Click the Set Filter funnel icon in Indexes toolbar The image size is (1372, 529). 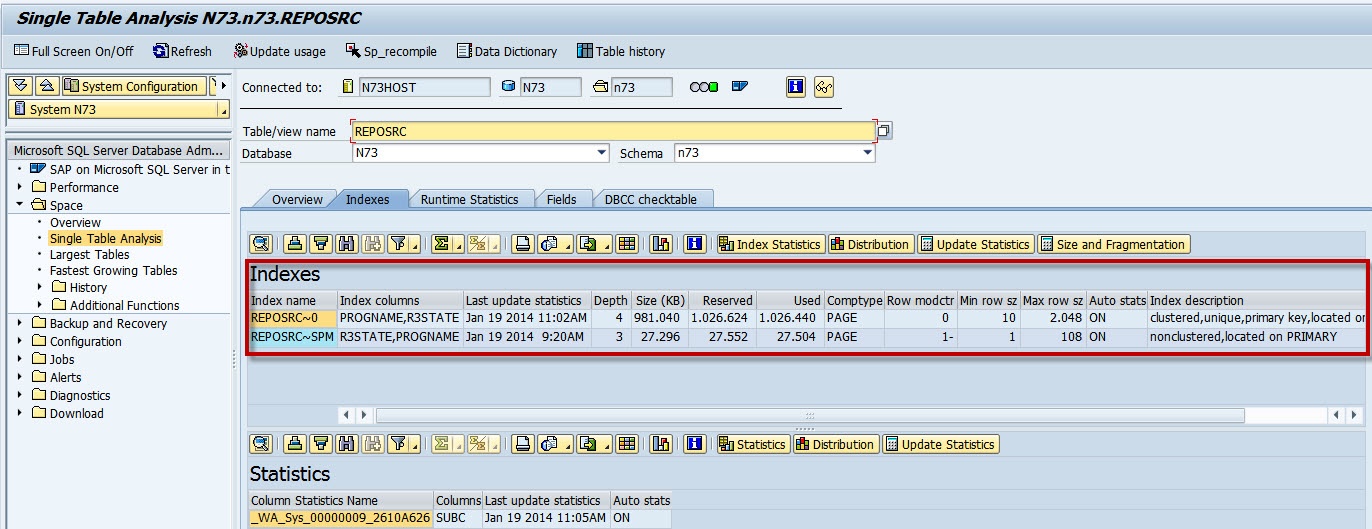[x=400, y=244]
